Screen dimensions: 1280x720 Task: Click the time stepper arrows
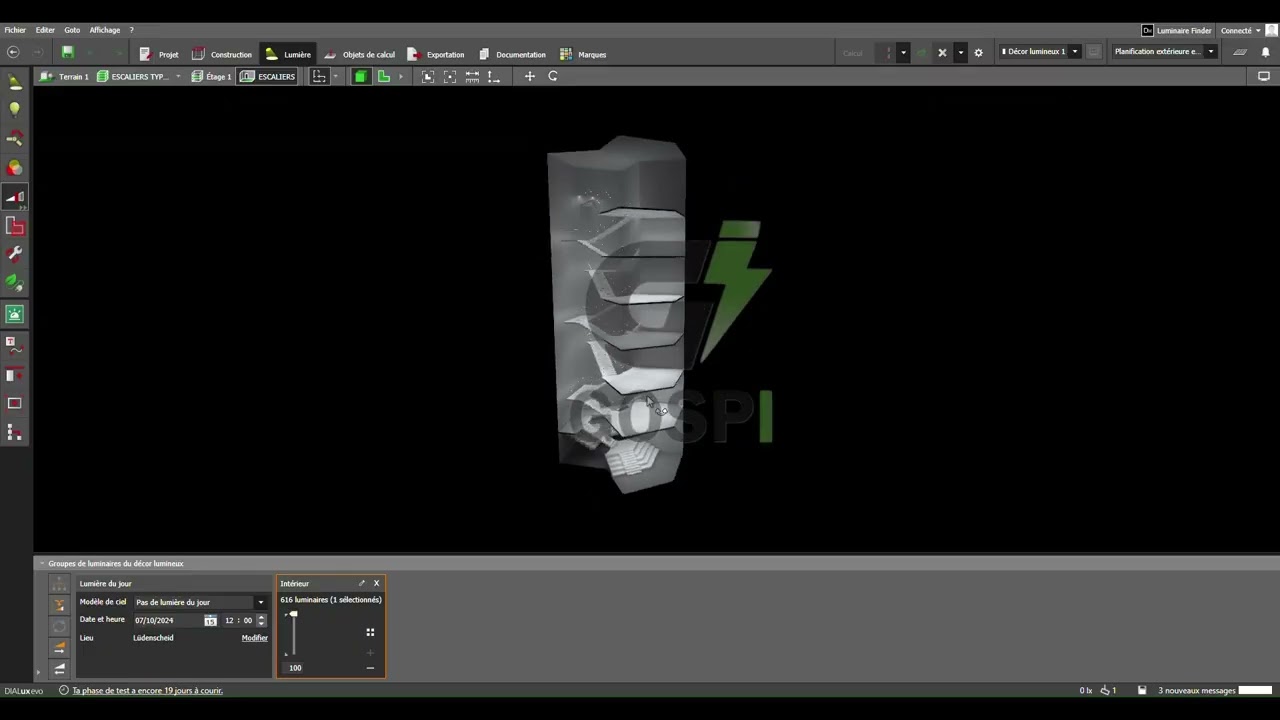(261, 620)
